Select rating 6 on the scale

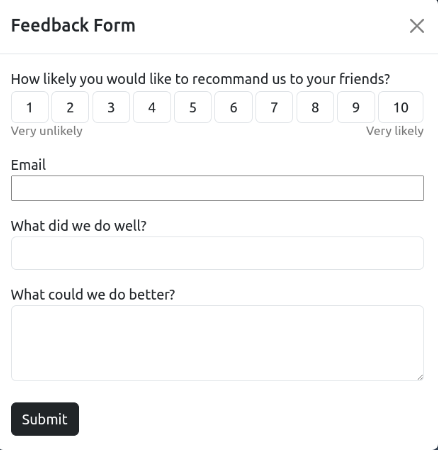tap(233, 107)
